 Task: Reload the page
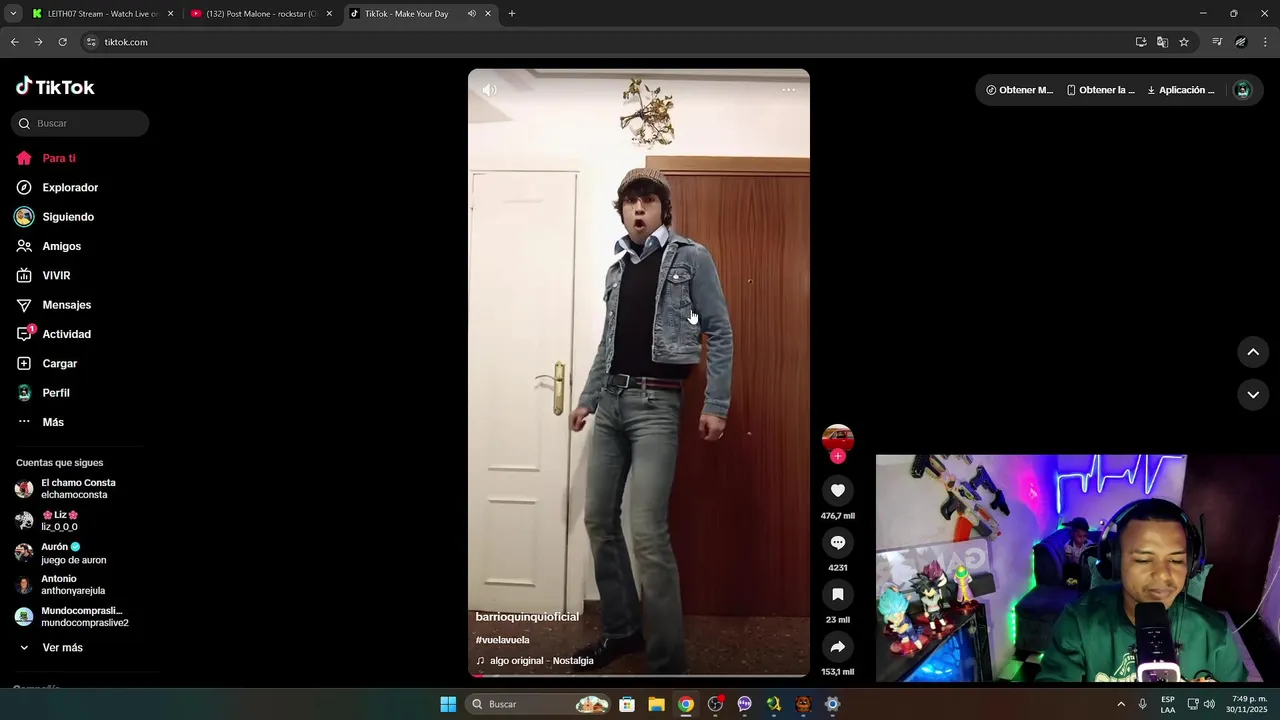pos(62,42)
